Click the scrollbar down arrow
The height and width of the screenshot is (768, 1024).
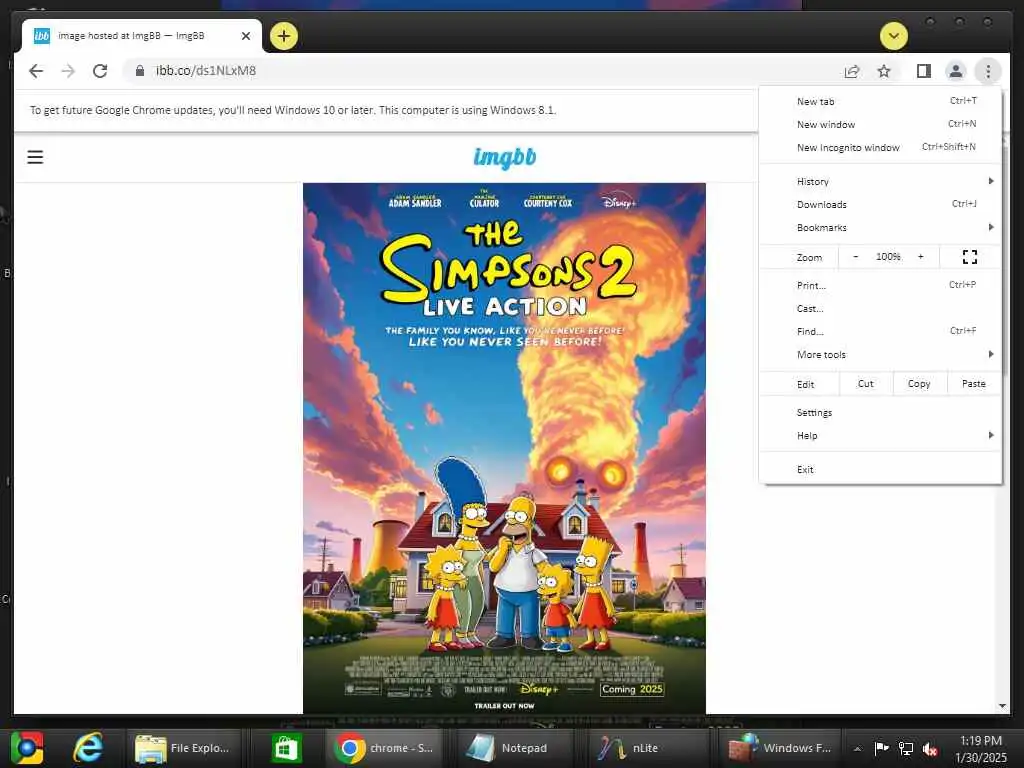point(1002,706)
